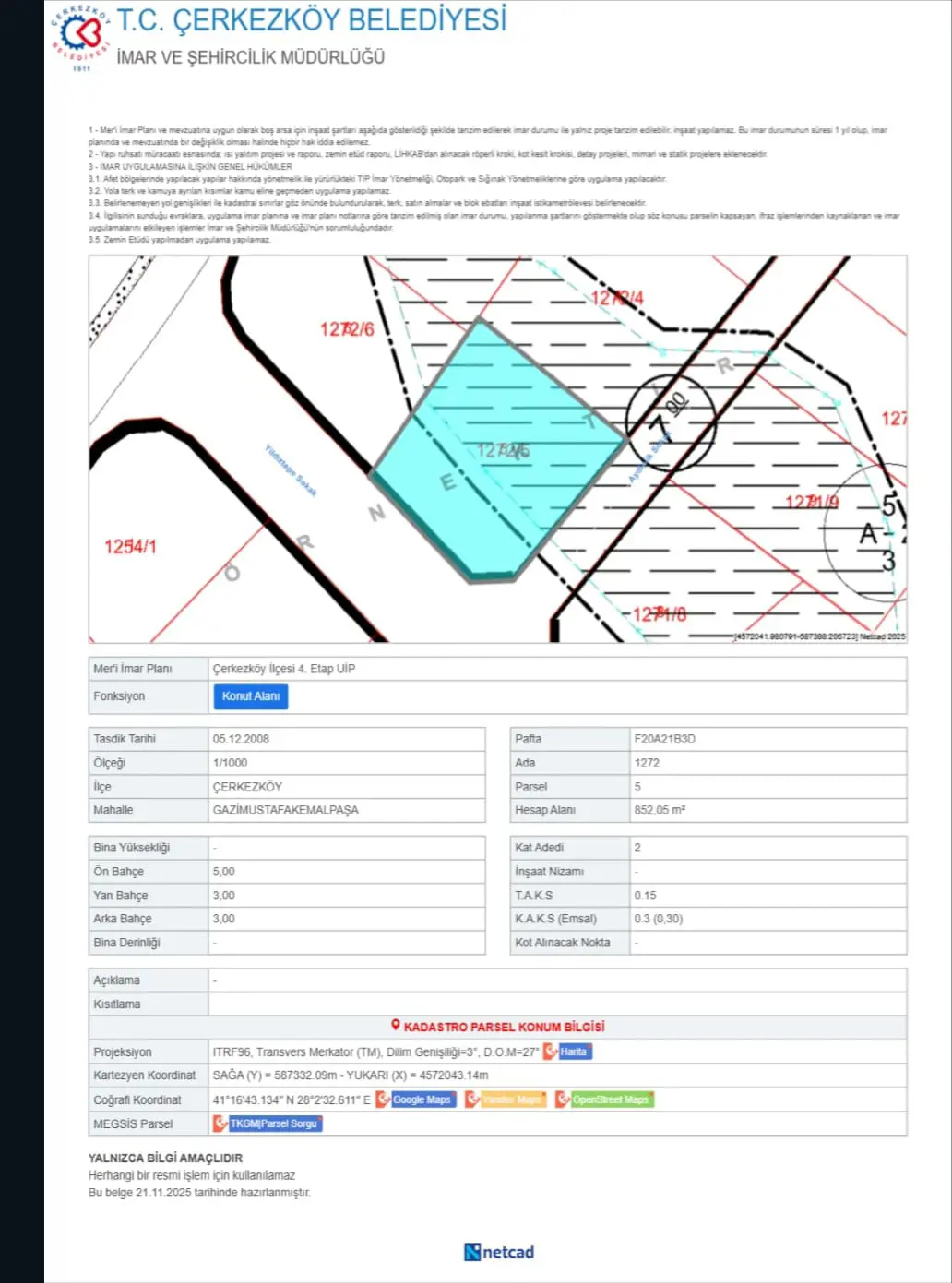Select the Tasdik Tarihi value 05.12.2008
The width and height of the screenshot is (952, 1283).
click(241, 739)
